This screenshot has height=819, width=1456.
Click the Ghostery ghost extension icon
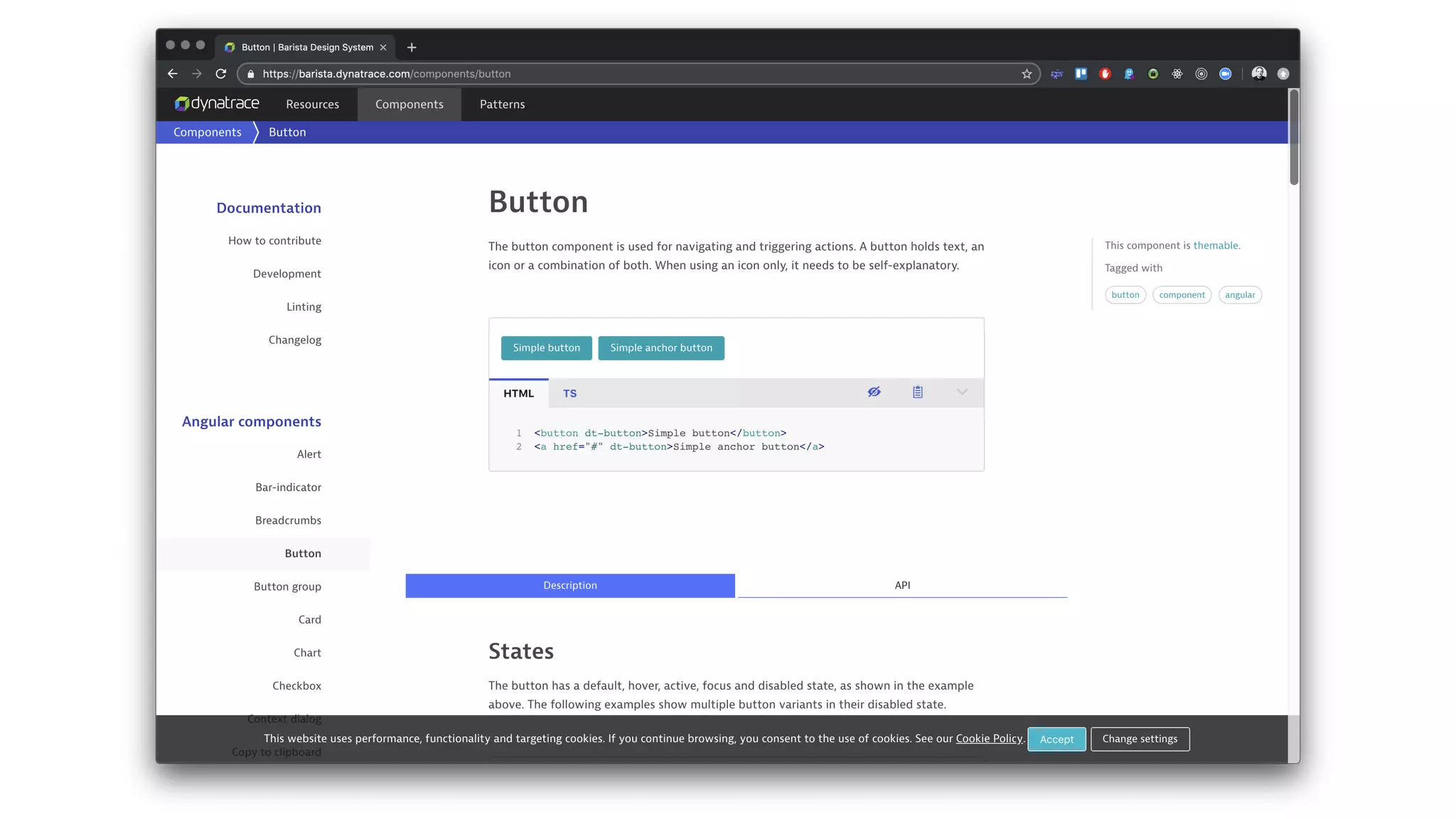[1129, 74]
